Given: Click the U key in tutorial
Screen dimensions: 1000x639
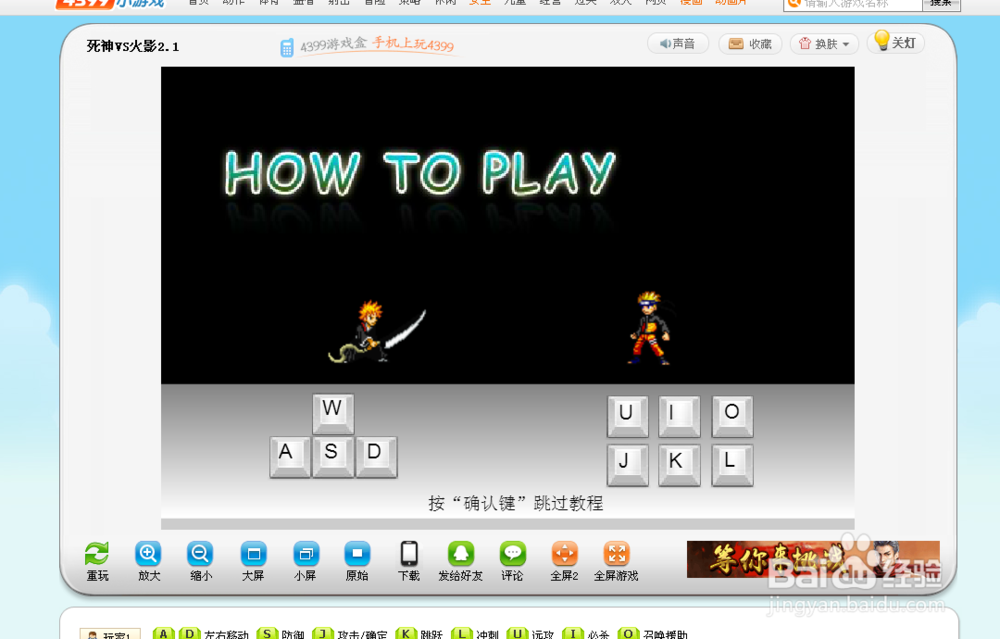Looking at the screenshot, I should point(628,416).
